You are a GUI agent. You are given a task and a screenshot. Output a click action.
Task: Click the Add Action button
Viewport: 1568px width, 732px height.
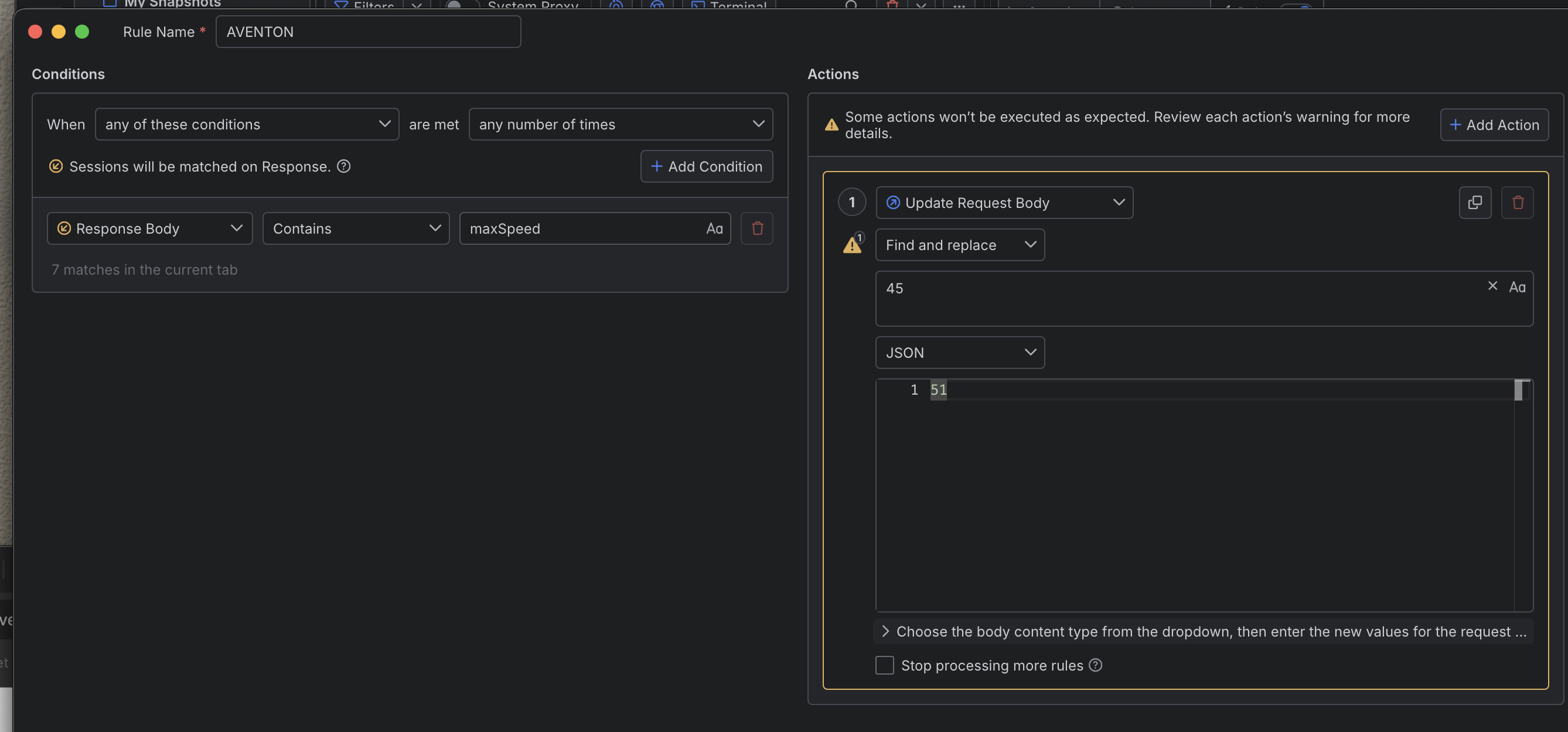1494,125
